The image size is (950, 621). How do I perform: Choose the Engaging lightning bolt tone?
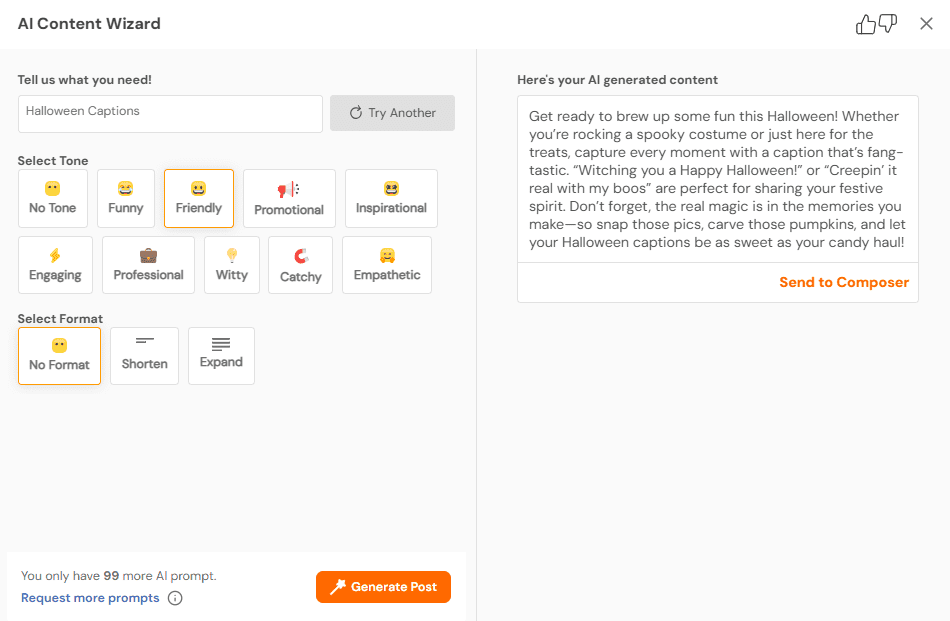[55, 265]
